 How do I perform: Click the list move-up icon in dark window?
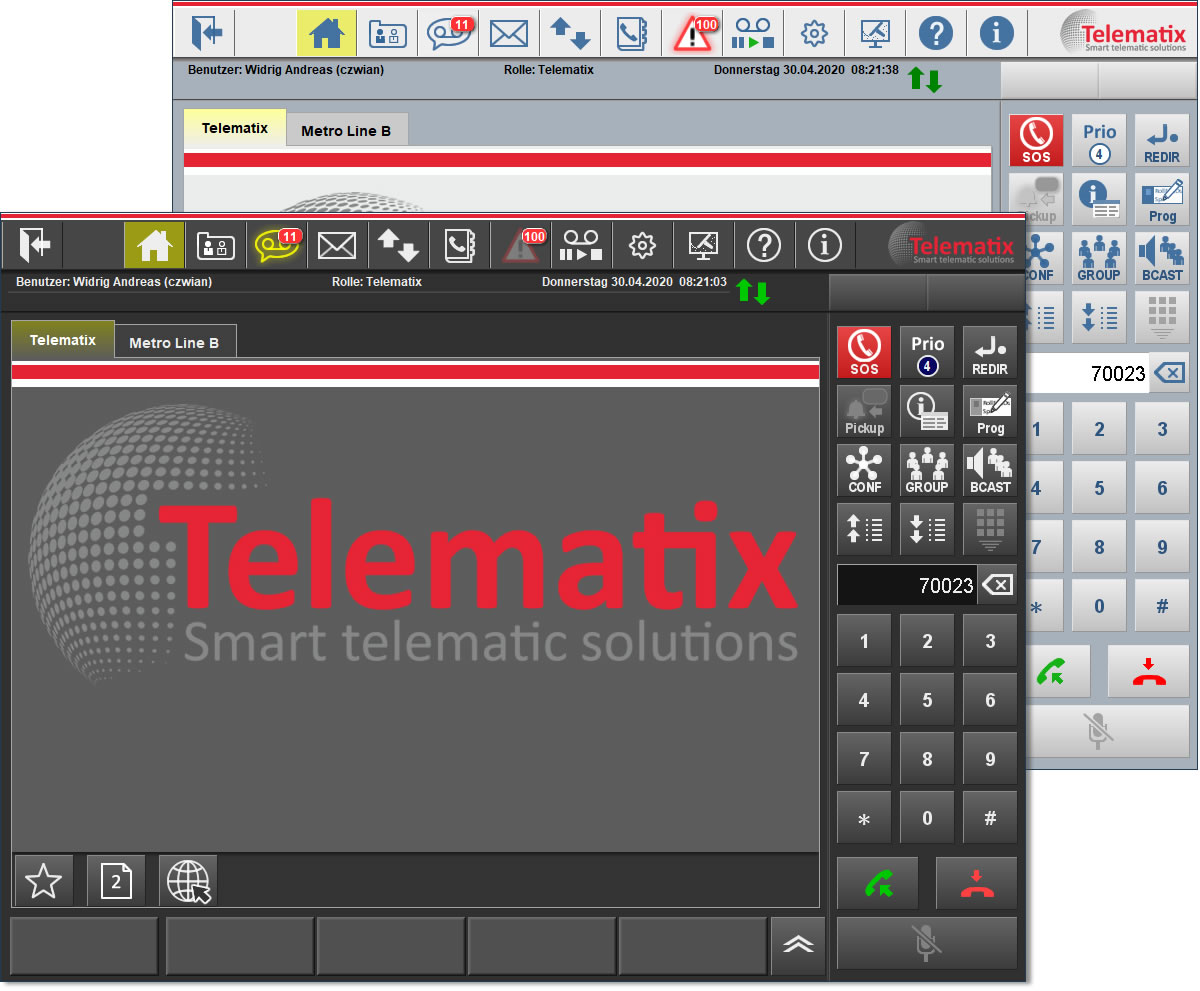(x=864, y=529)
